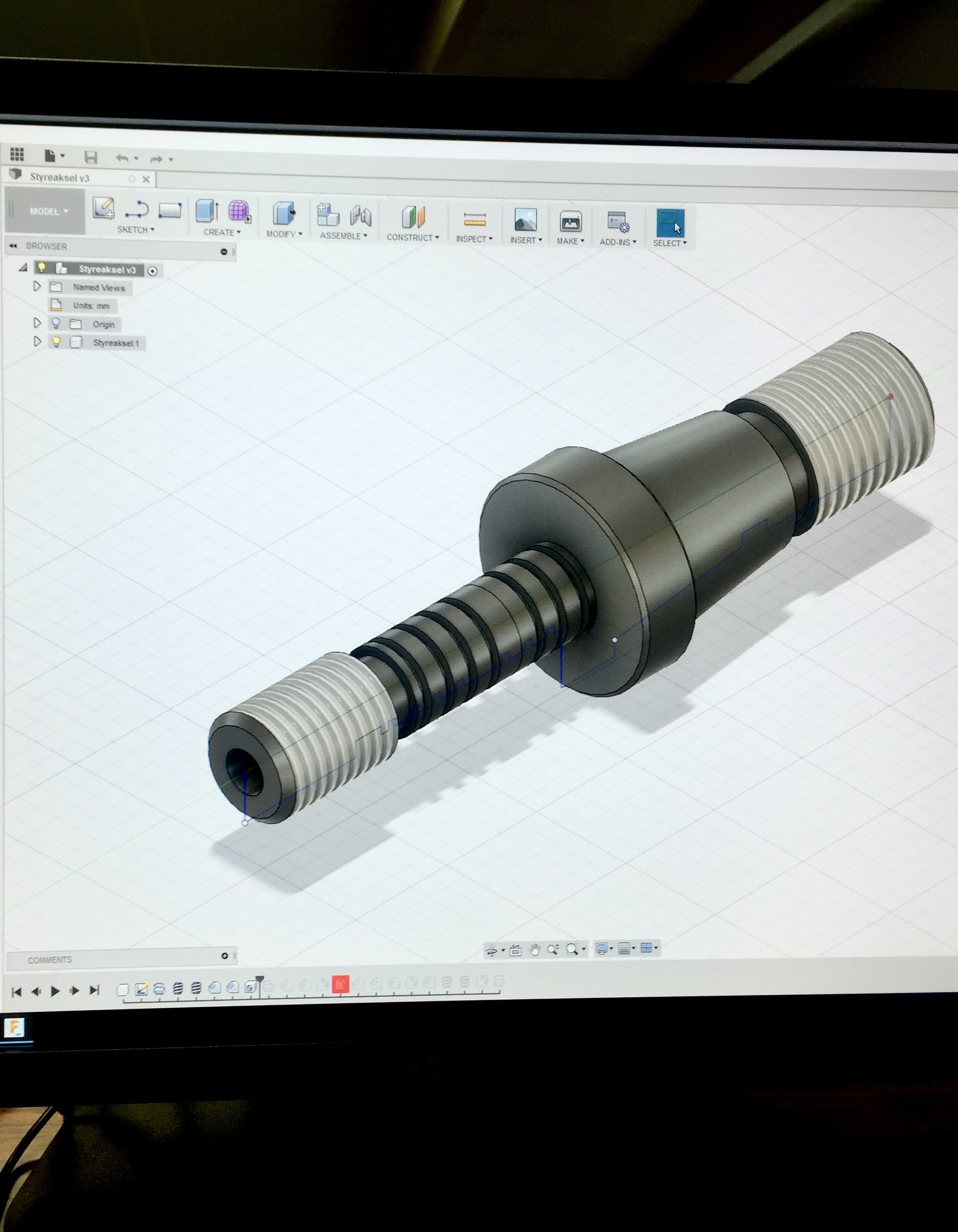The image size is (958, 1232).
Task: Go to the timeline start
Action: (16, 991)
